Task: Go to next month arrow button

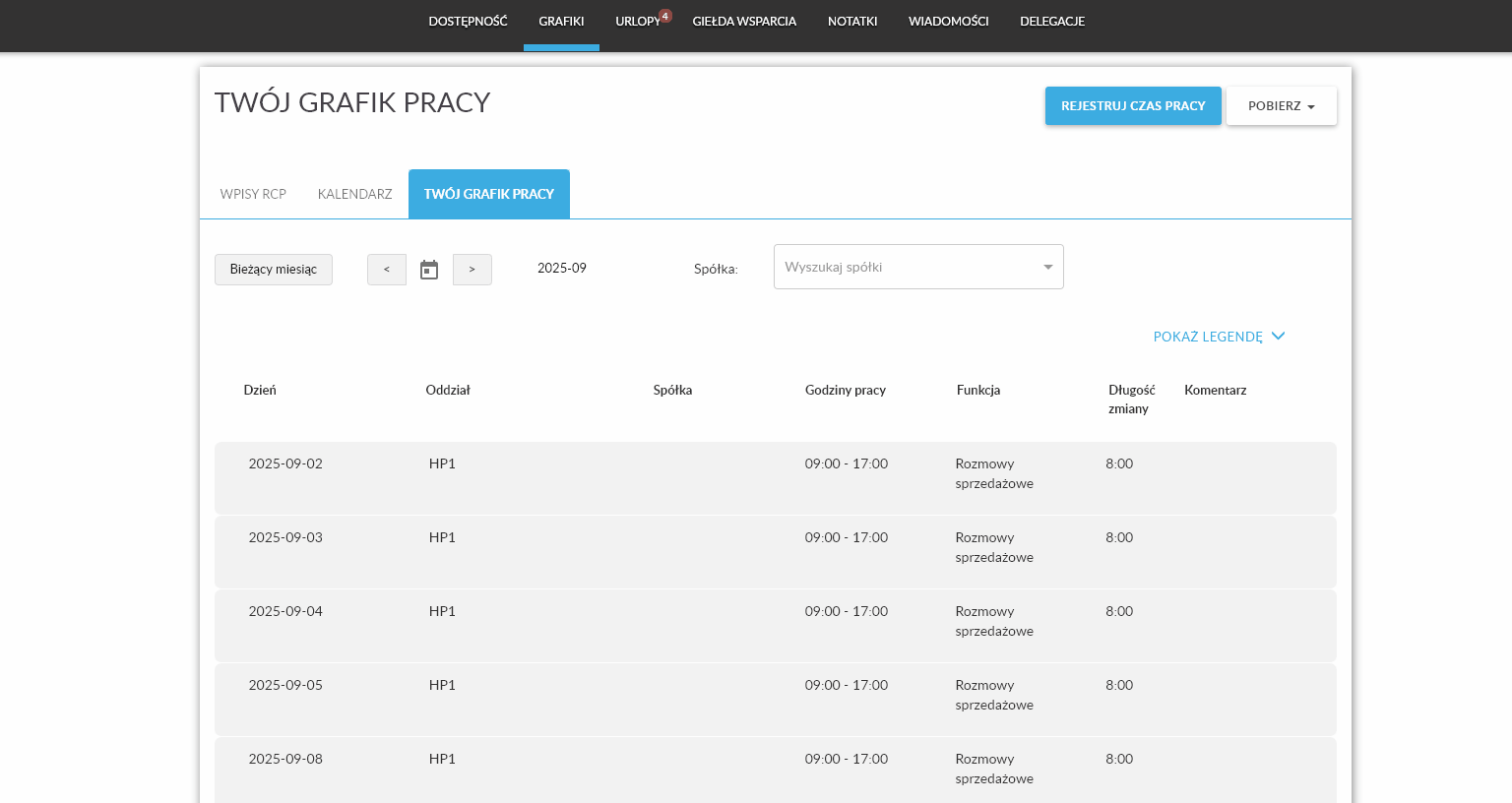Action: [472, 270]
